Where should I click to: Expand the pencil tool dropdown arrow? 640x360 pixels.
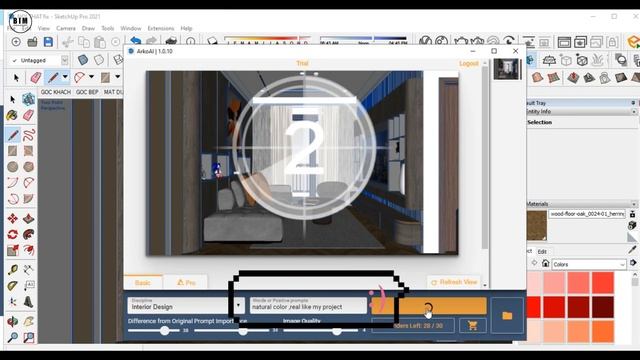[65, 77]
